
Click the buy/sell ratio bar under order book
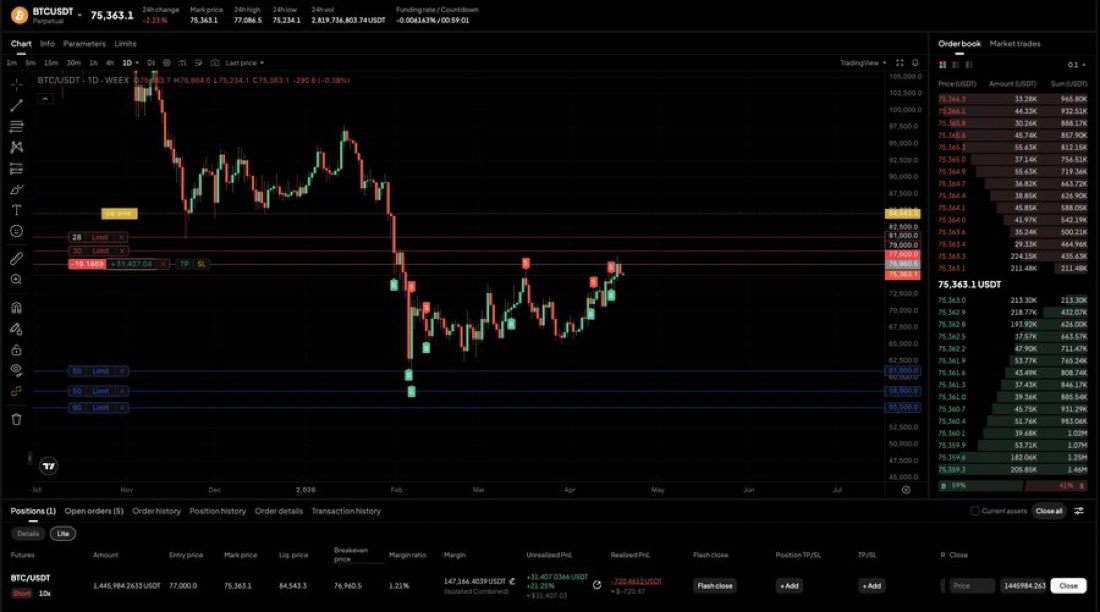tap(1013, 486)
